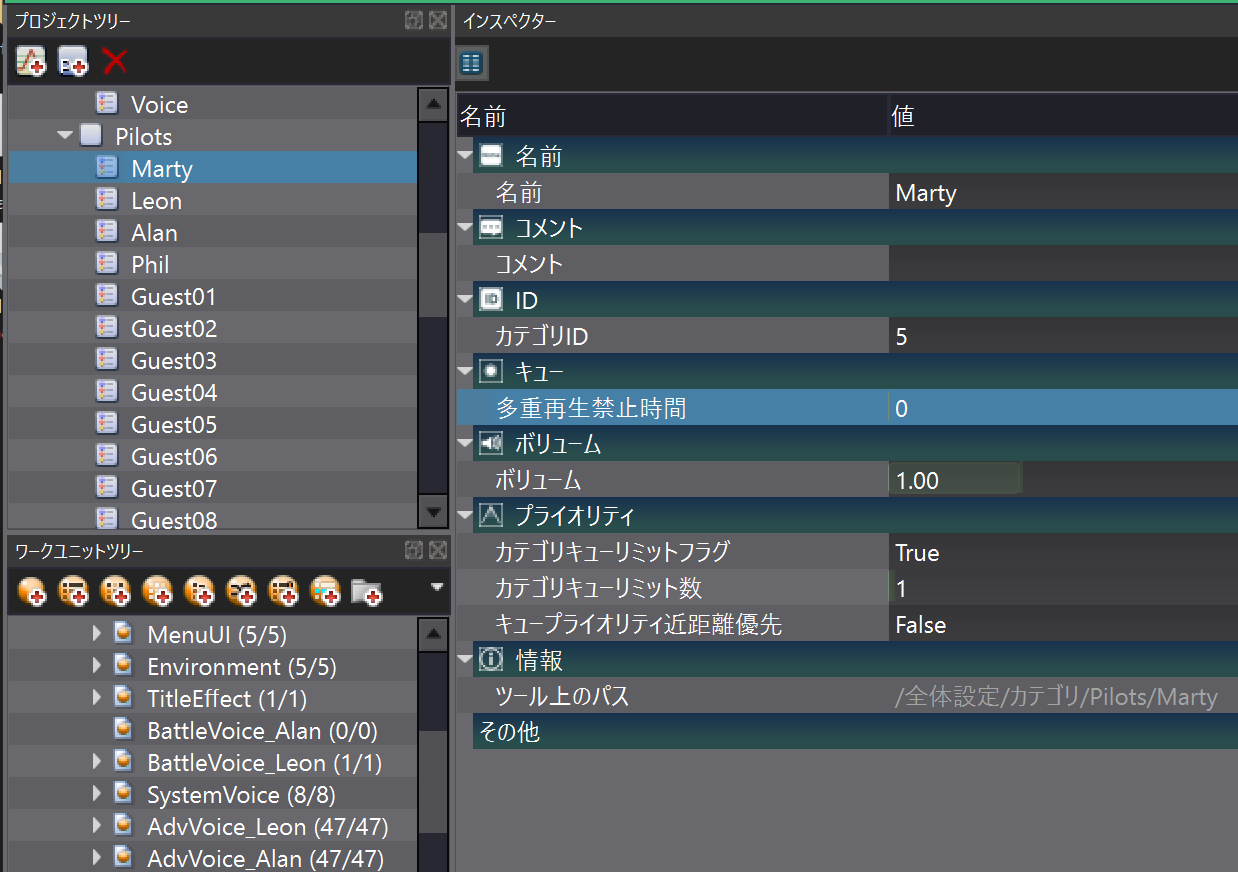This screenshot has width=1238, height=872.
Task: Expand the BattleVoice_Leon node
Action: pos(97,762)
